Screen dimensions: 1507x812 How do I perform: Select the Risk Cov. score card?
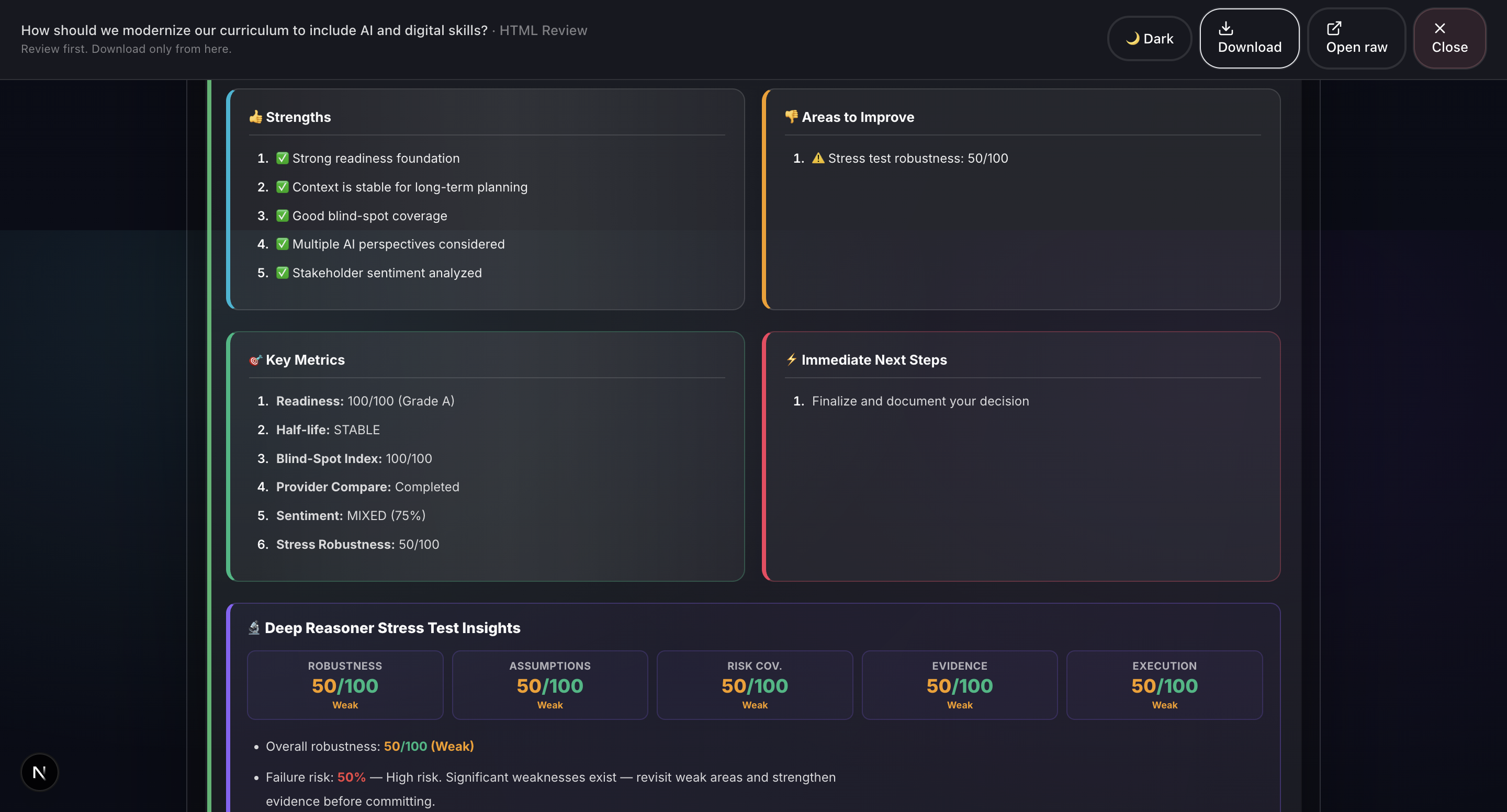click(754, 685)
